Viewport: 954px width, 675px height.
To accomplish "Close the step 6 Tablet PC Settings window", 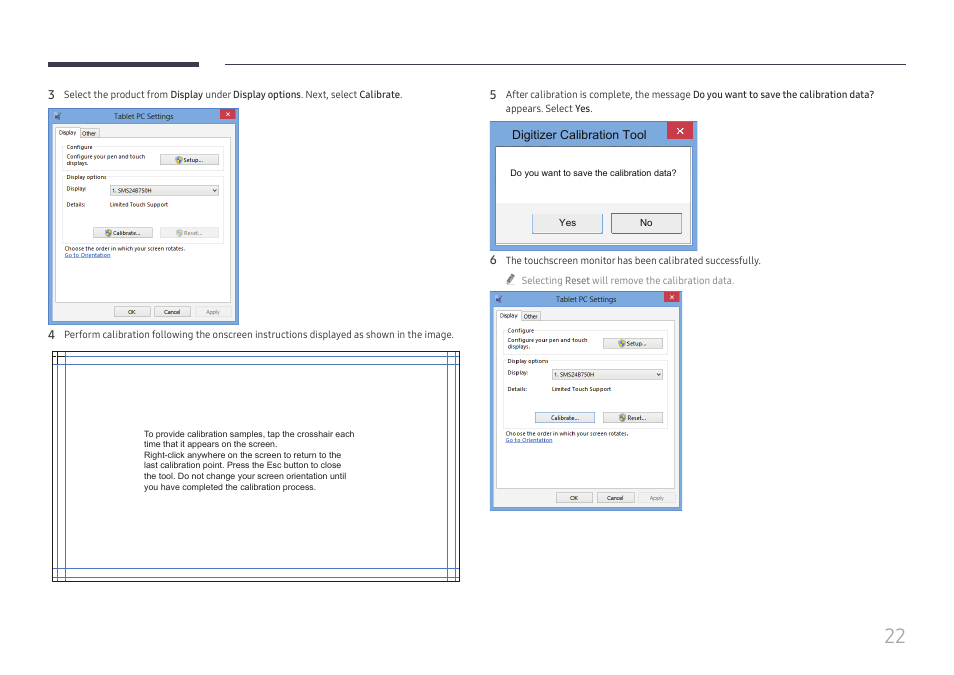I will (x=672, y=297).
